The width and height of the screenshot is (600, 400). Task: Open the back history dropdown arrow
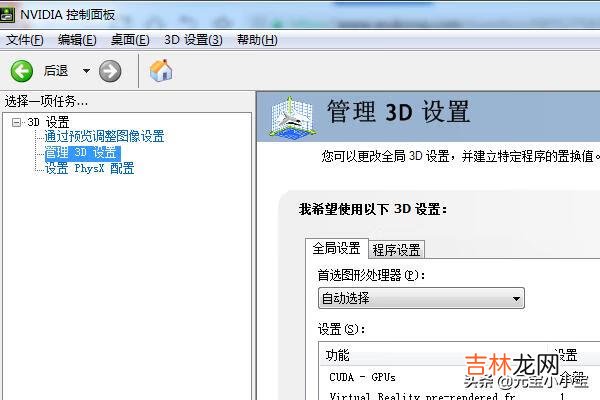(86, 71)
